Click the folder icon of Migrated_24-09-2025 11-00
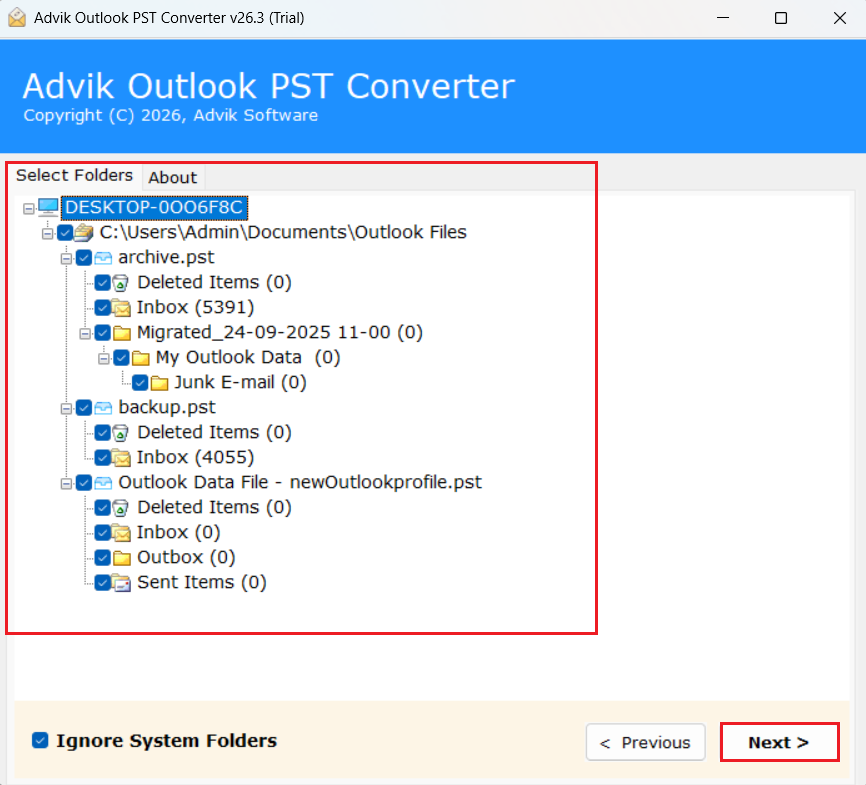Screen dimensions: 866x785 tap(122, 333)
